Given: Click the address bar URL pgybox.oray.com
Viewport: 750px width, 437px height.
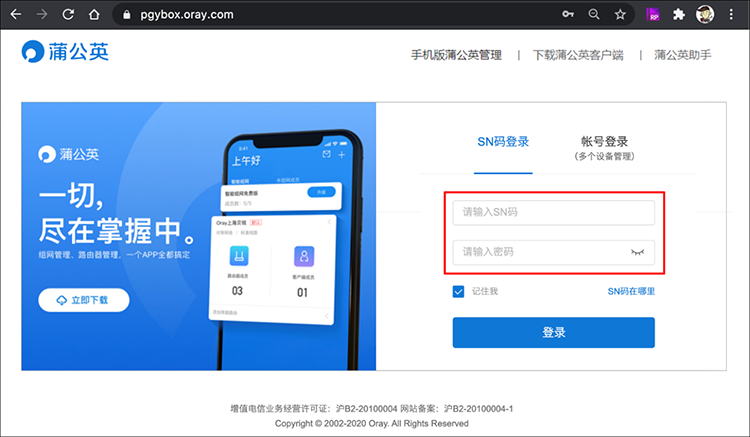Looking at the screenshot, I should 187,15.
